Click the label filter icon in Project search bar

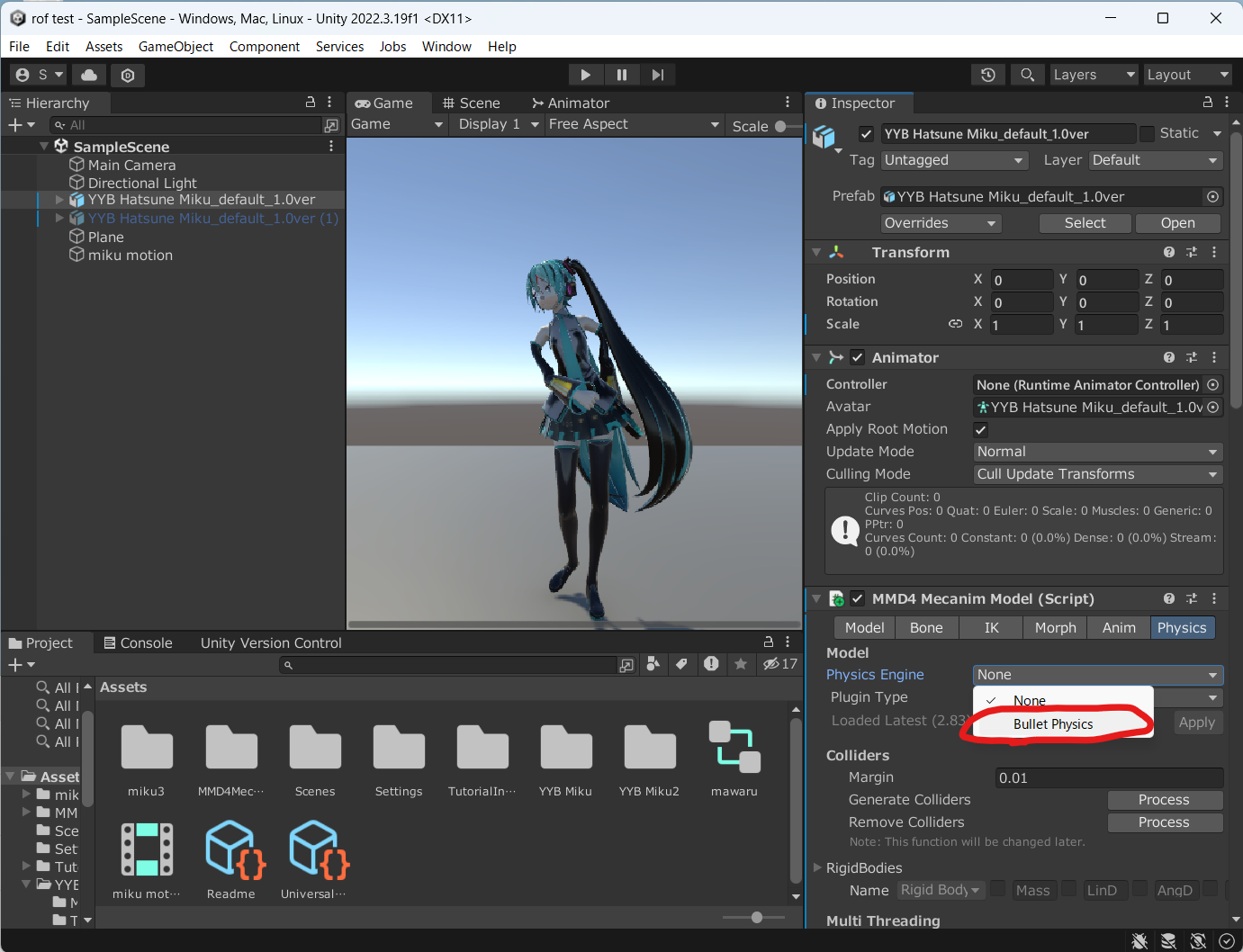pyautogui.click(x=682, y=664)
